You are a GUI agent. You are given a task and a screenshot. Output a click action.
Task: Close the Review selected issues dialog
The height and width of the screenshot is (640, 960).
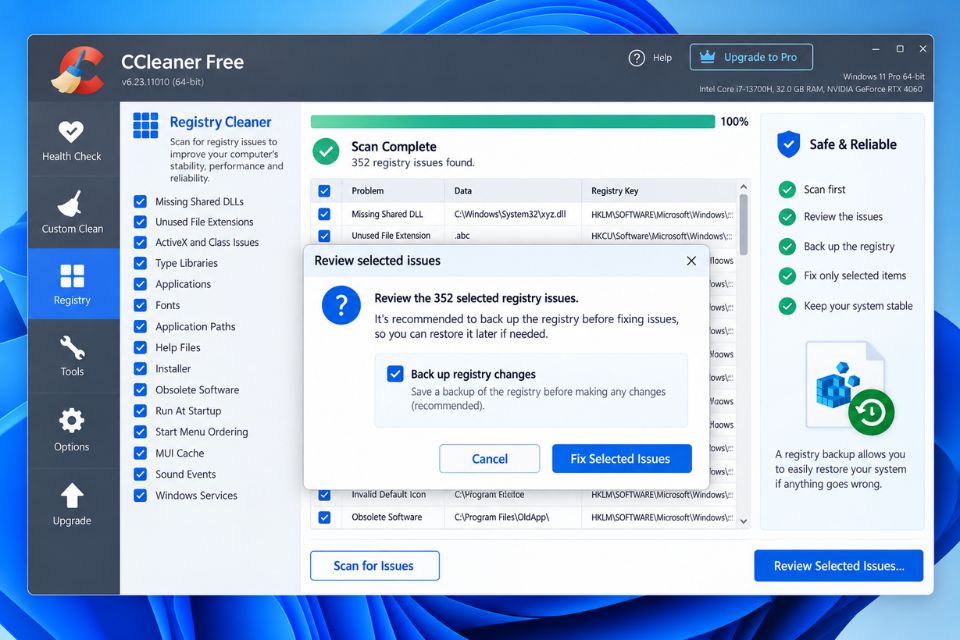pyautogui.click(x=691, y=261)
